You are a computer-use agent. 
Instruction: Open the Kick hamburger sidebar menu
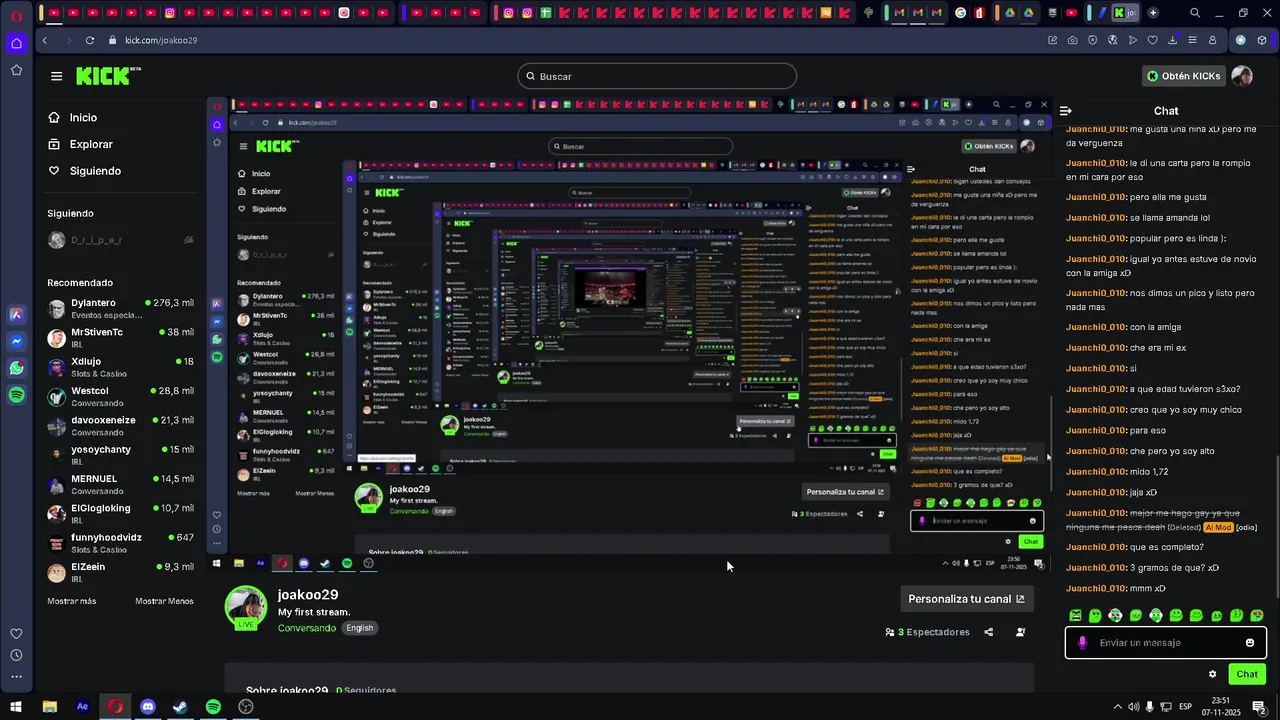56,76
